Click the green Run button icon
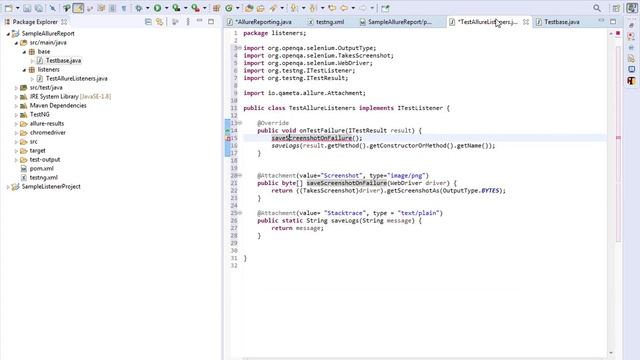 [x=158, y=8]
